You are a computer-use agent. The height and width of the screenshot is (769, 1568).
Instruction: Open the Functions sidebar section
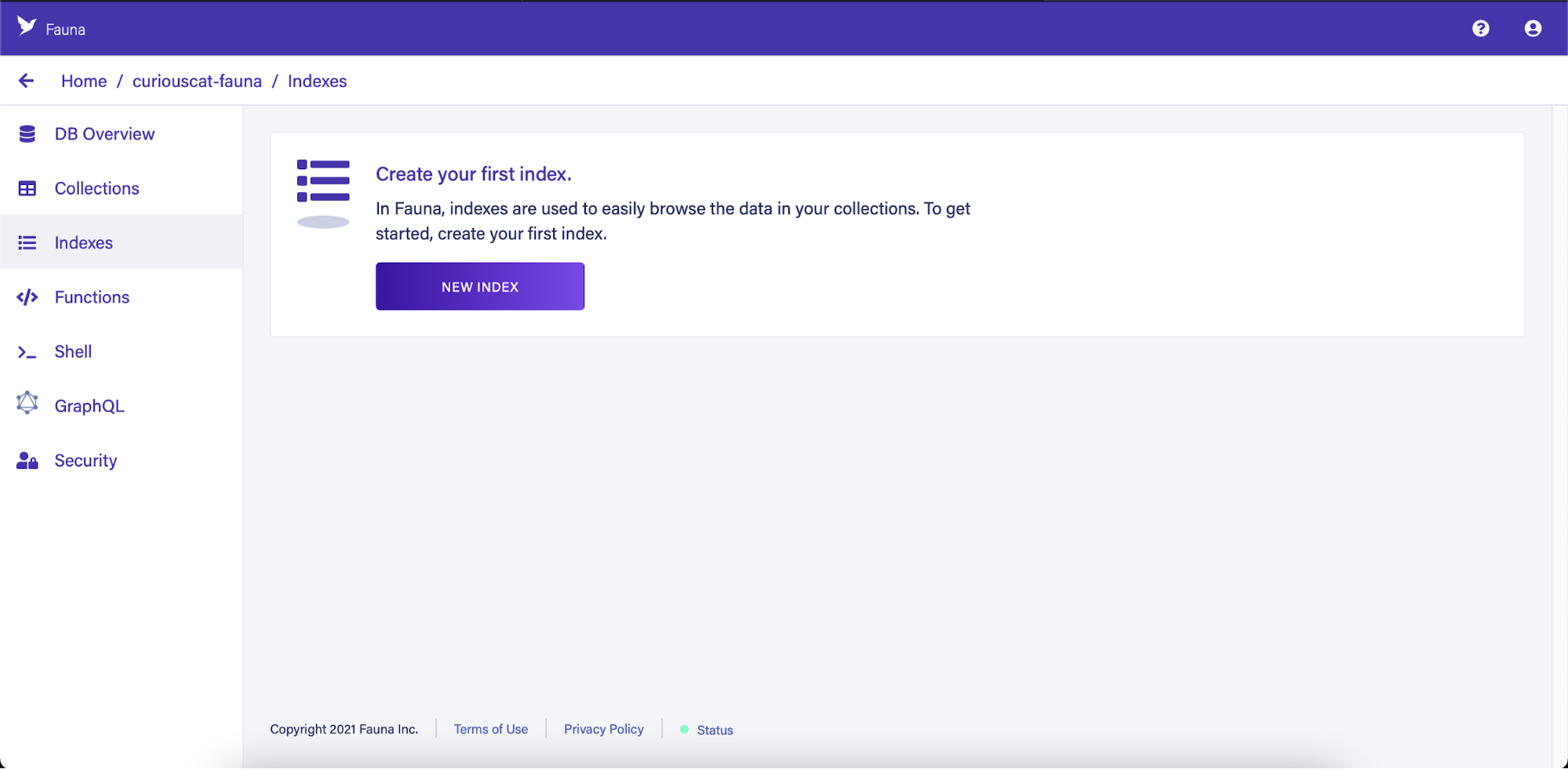(x=92, y=296)
